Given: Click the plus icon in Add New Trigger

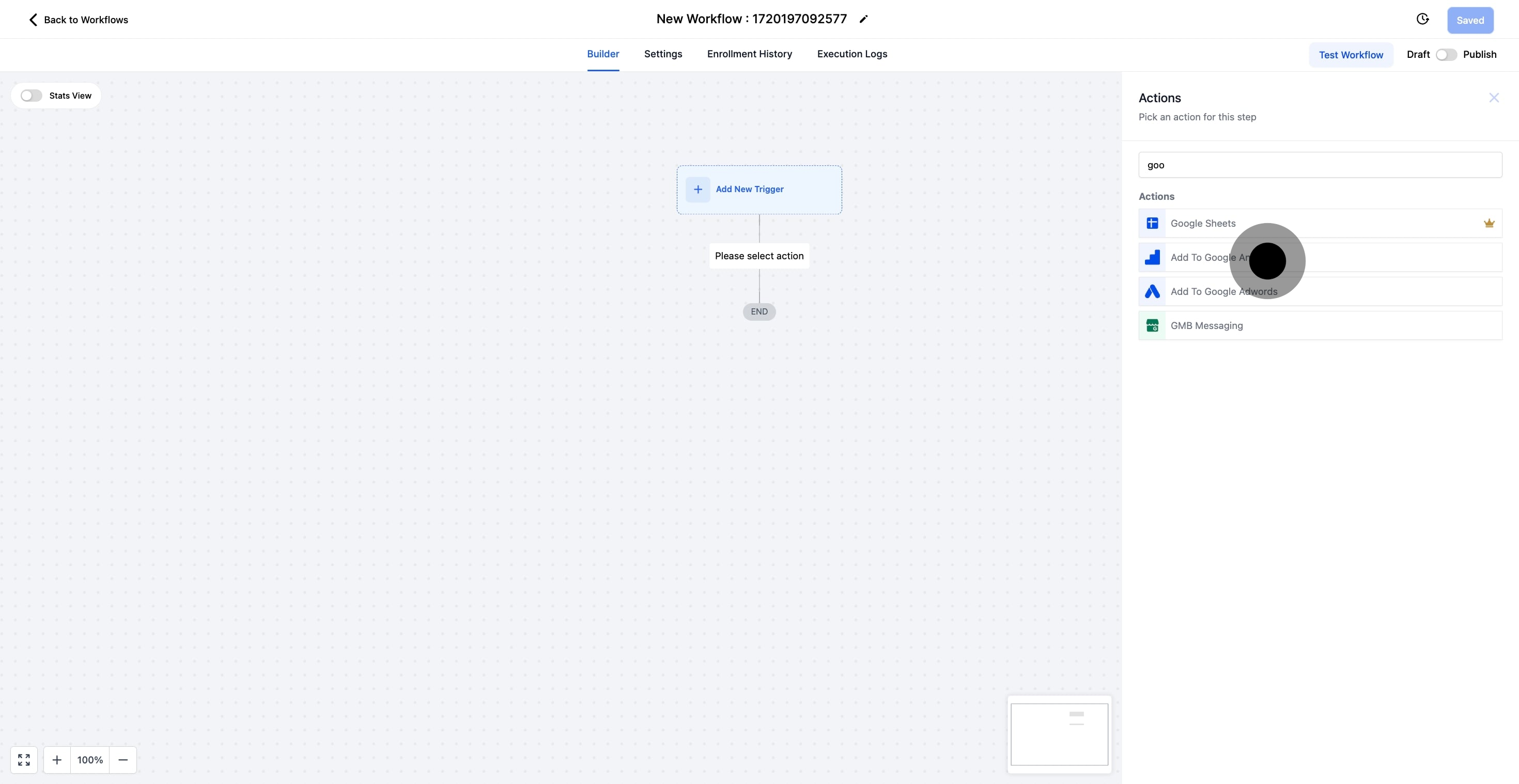Looking at the screenshot, I should coord(698,189).
